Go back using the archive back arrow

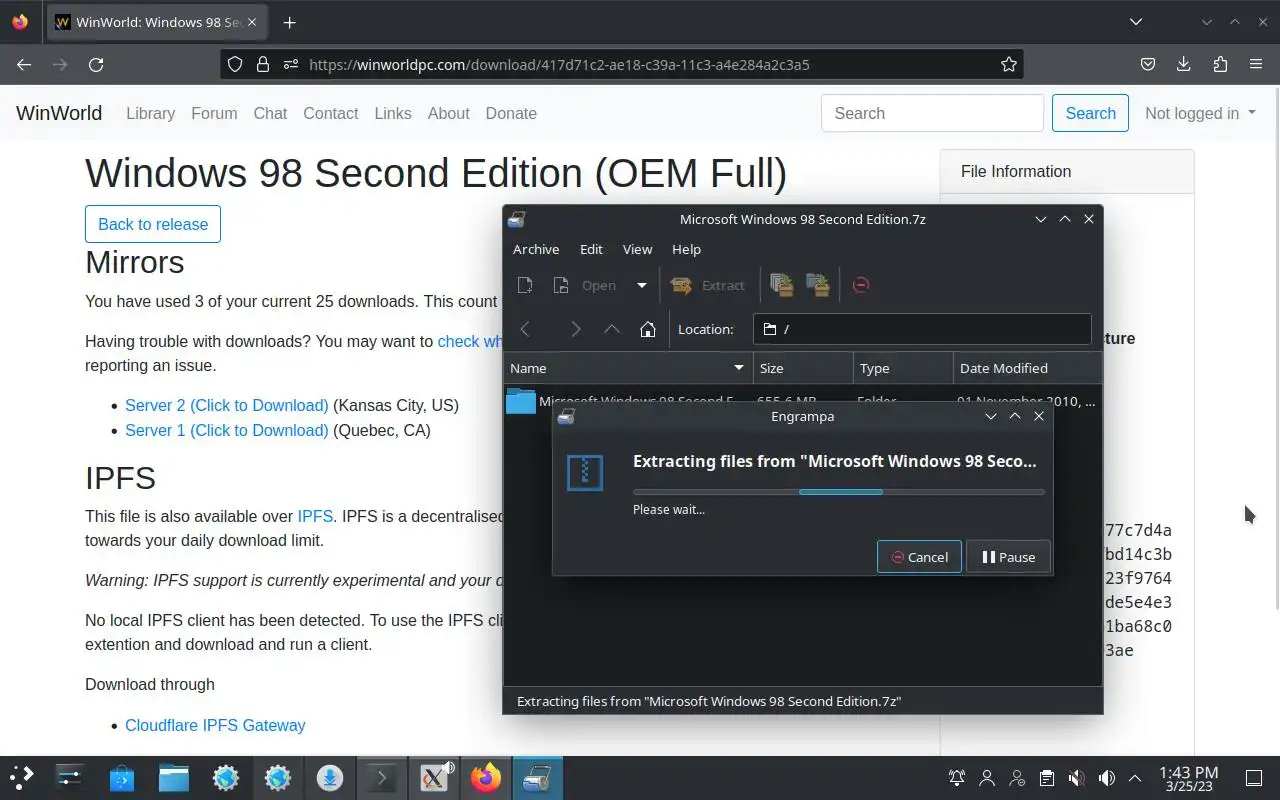click(525, 329)
